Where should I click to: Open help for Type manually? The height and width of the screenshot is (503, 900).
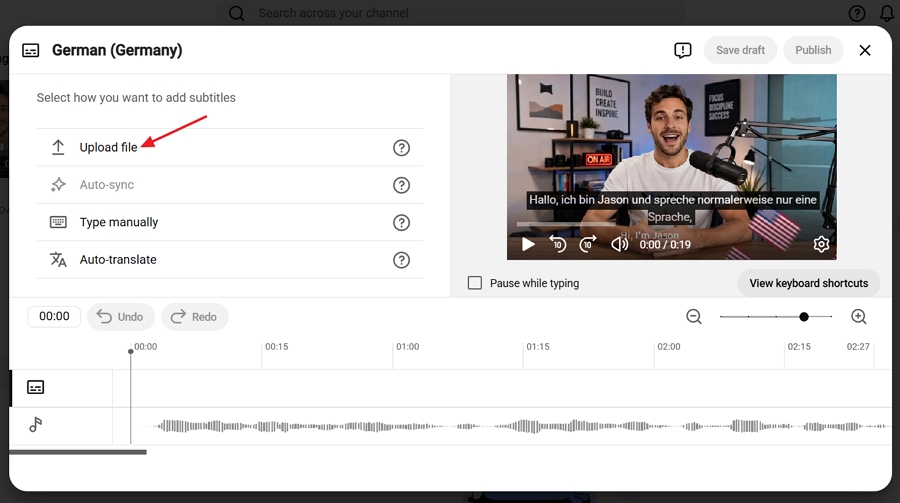pos(401,223)
